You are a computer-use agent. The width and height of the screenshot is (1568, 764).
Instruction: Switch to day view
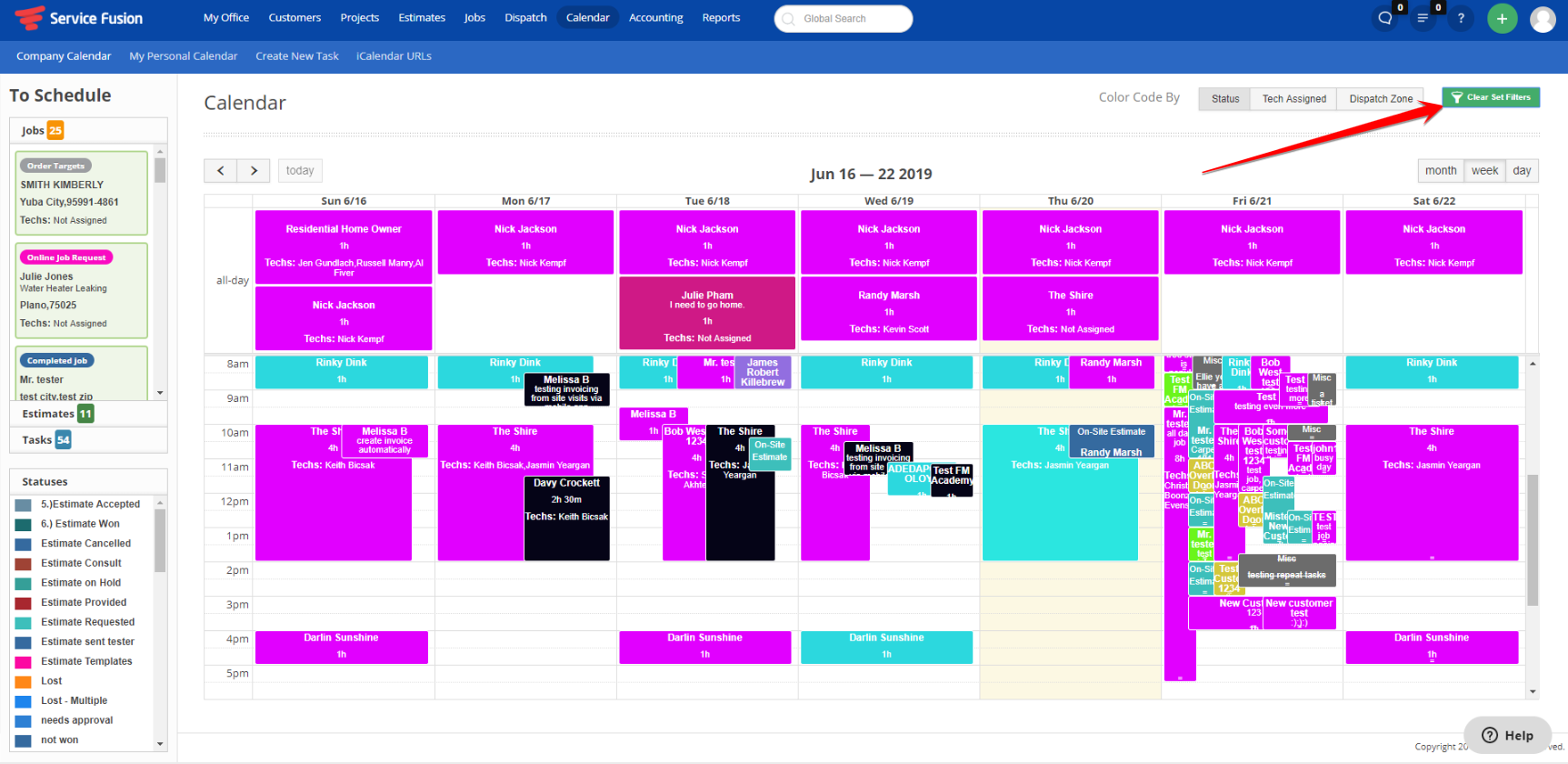coord(1522,170)
